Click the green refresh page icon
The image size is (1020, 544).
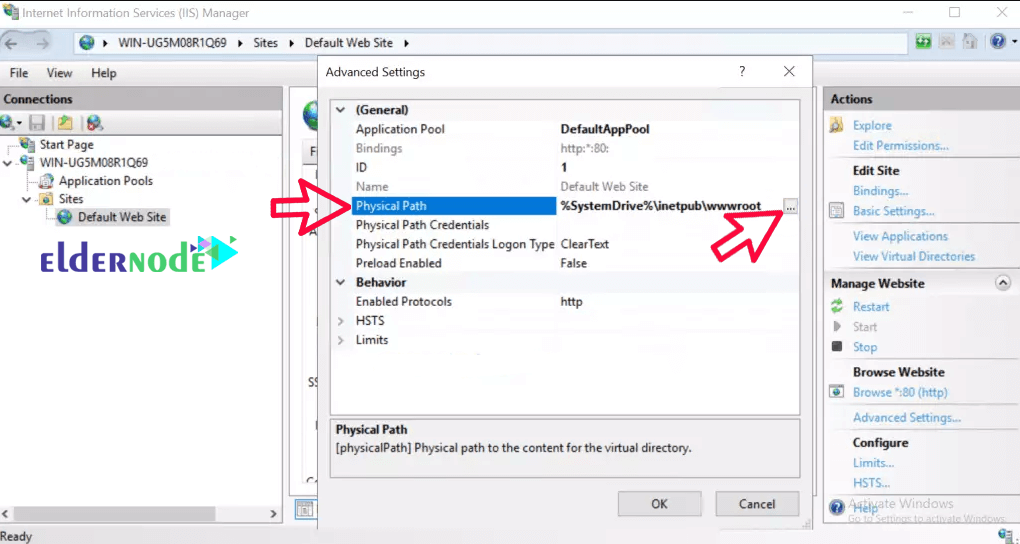click(x=923, y=42)
